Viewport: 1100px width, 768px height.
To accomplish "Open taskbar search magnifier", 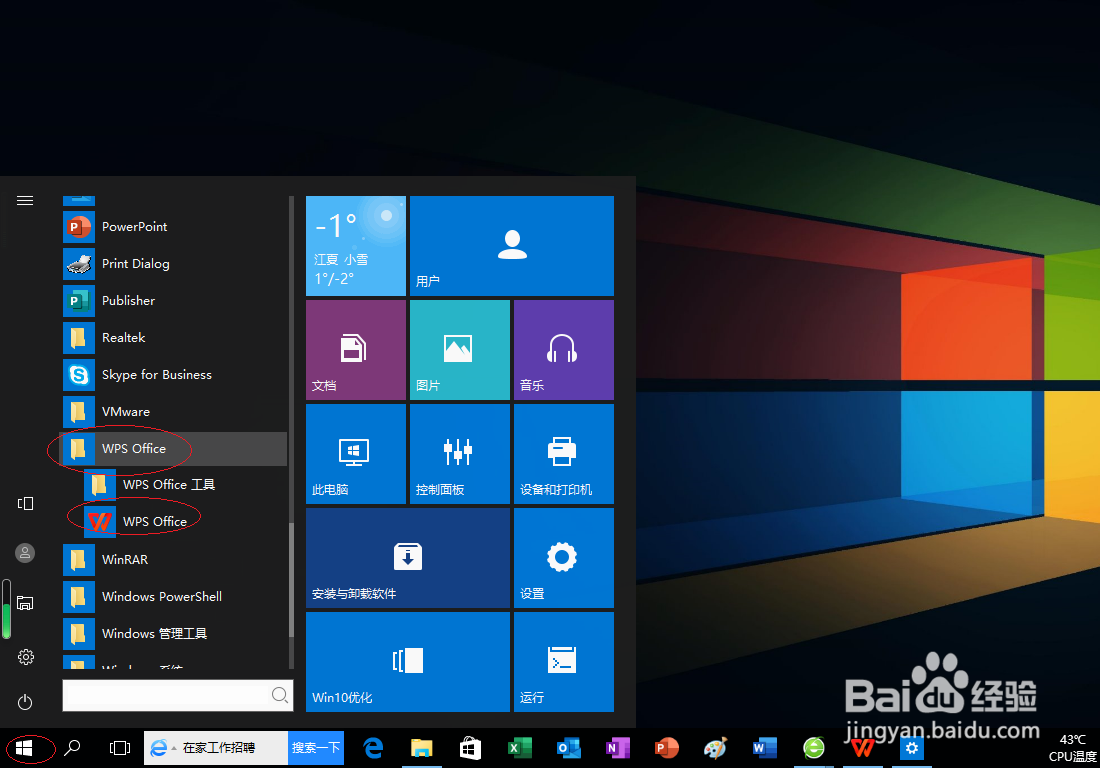I will click(72, 748).
